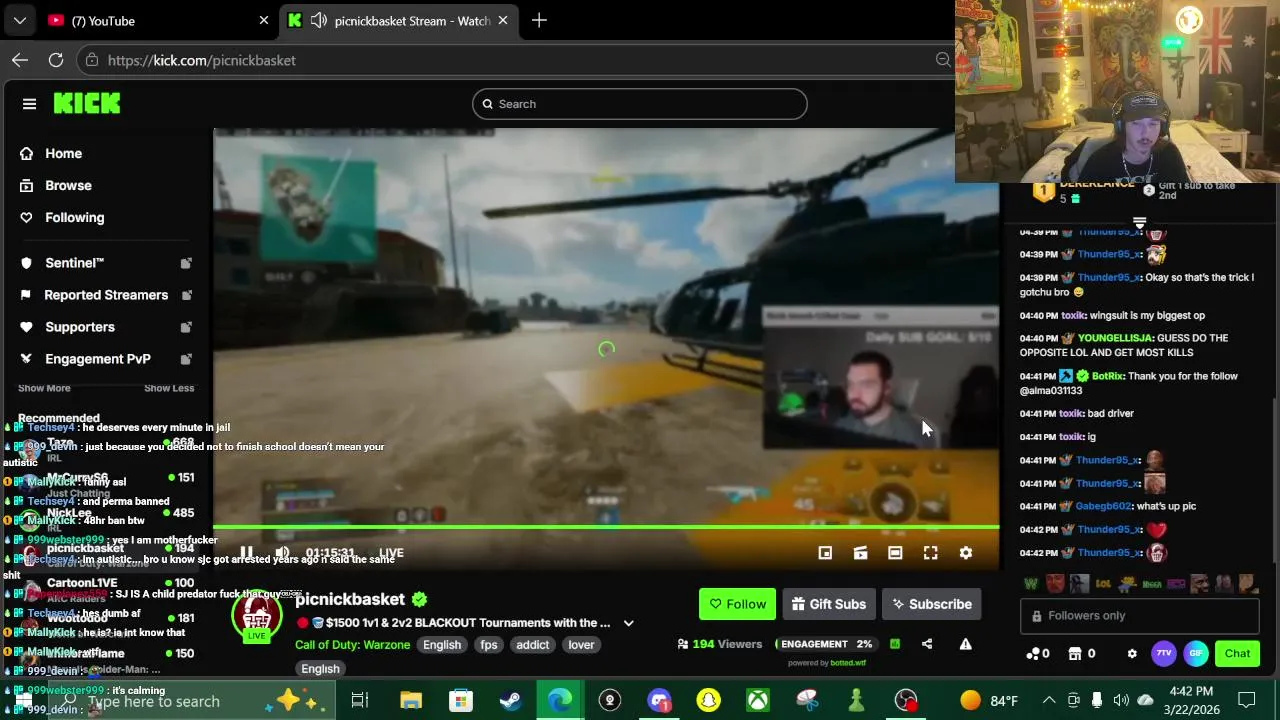
Task: Open the Call of Duty: Warzone category
Action: [352, 645]
